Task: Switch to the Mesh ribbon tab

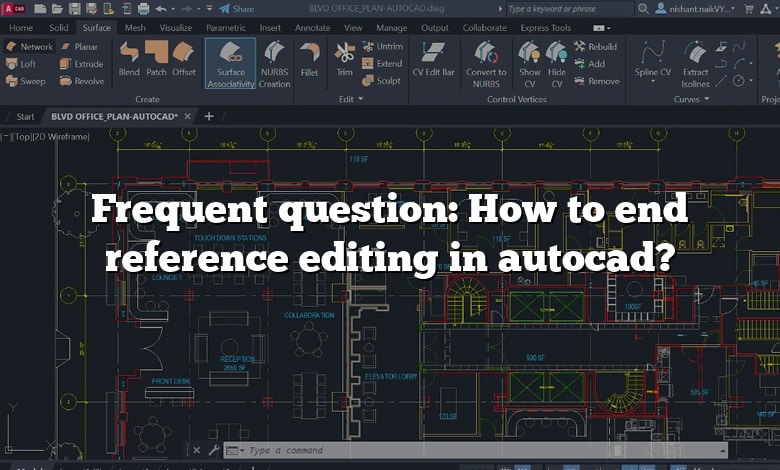Action: point(134,28)
